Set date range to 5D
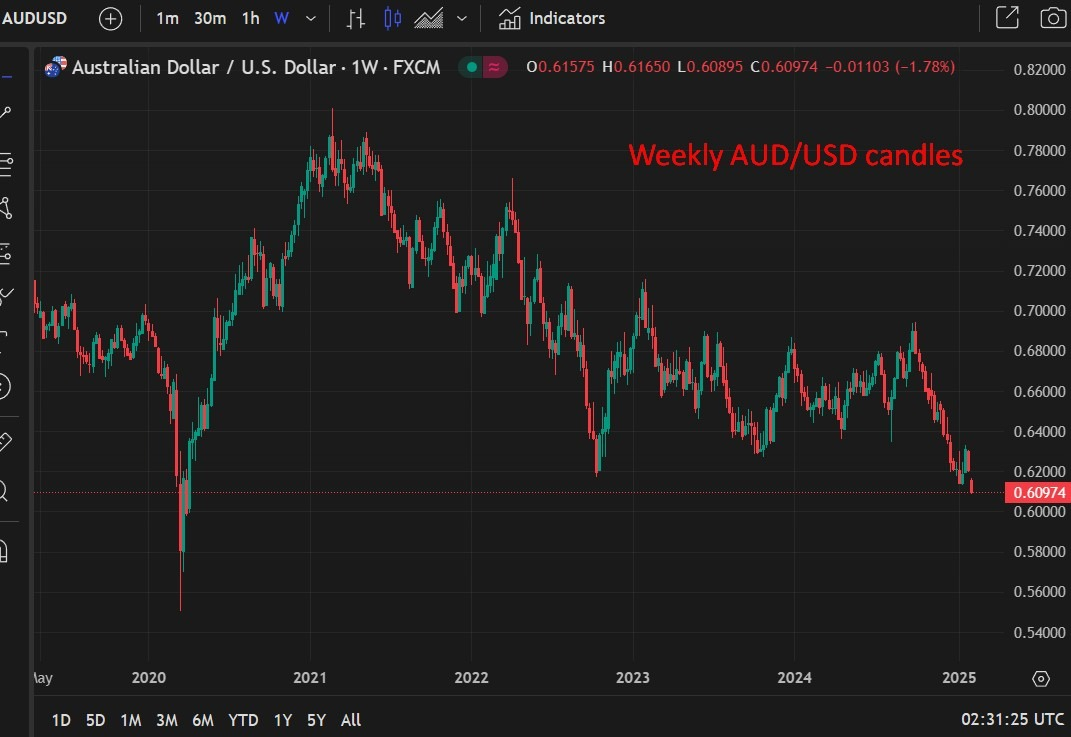The height and width of the screenshot is (737, 1071). coord(96,720)
